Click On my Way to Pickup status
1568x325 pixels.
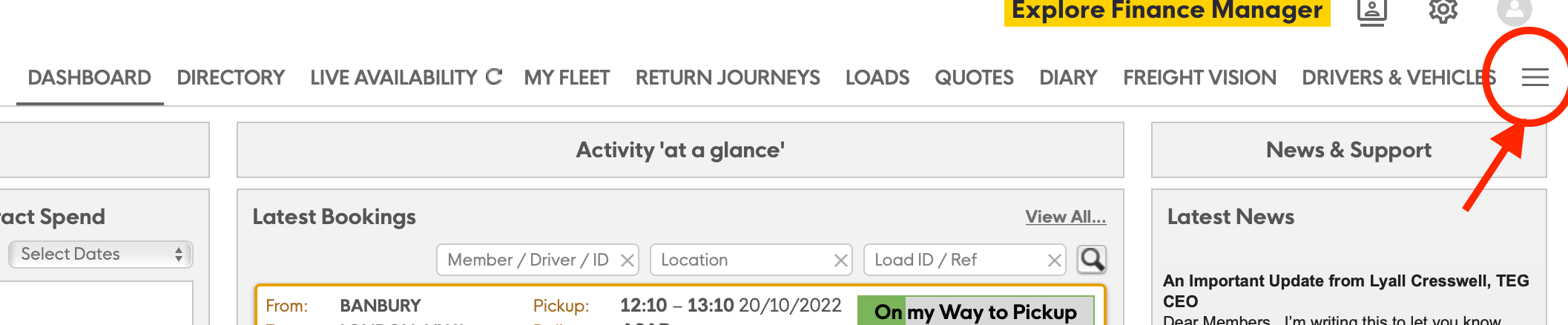tap(975, 312)
